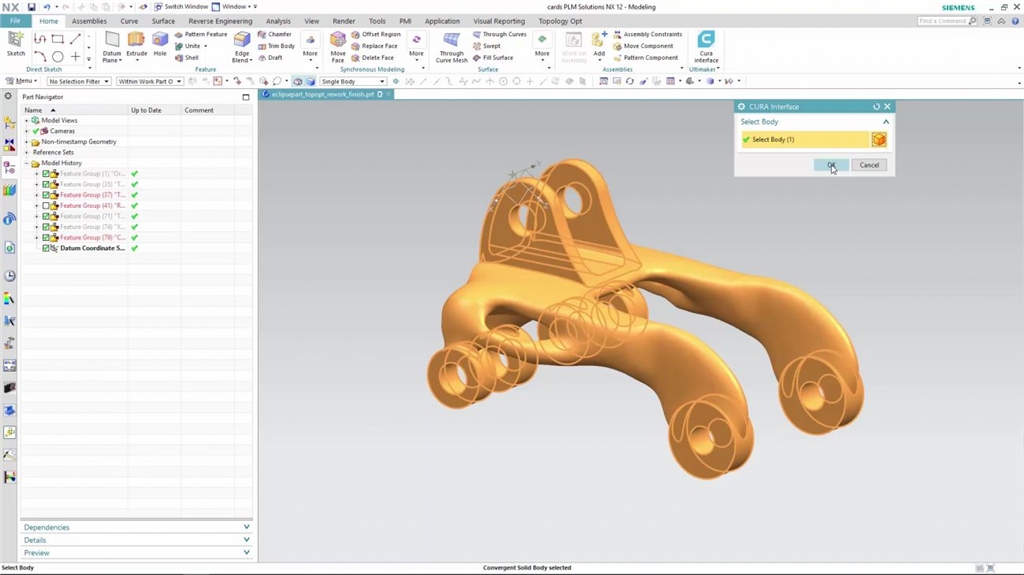Uncheck the Feature Group (37) checkbox
Screen dimensions: 1024x575
46,195
